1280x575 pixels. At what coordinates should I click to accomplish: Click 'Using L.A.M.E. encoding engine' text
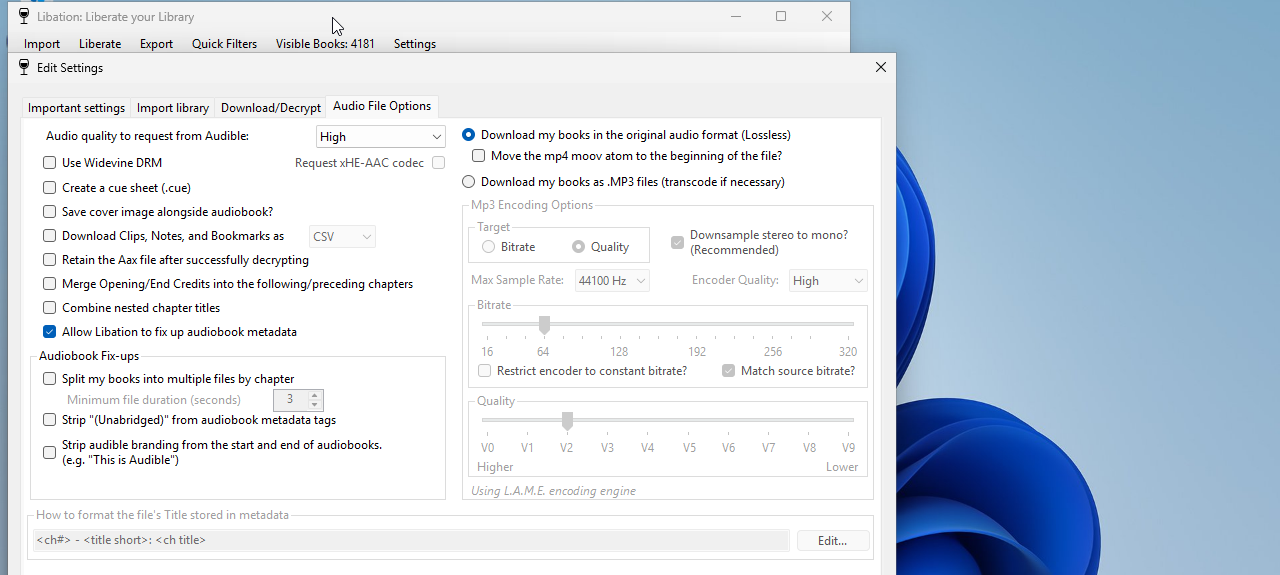click(553, 491)
